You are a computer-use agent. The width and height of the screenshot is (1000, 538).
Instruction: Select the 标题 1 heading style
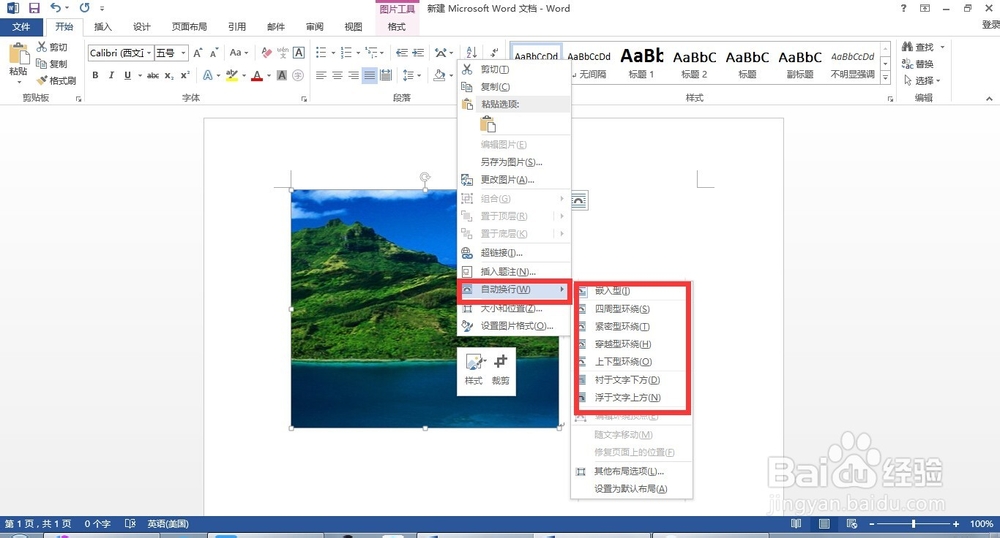point(642,63)
